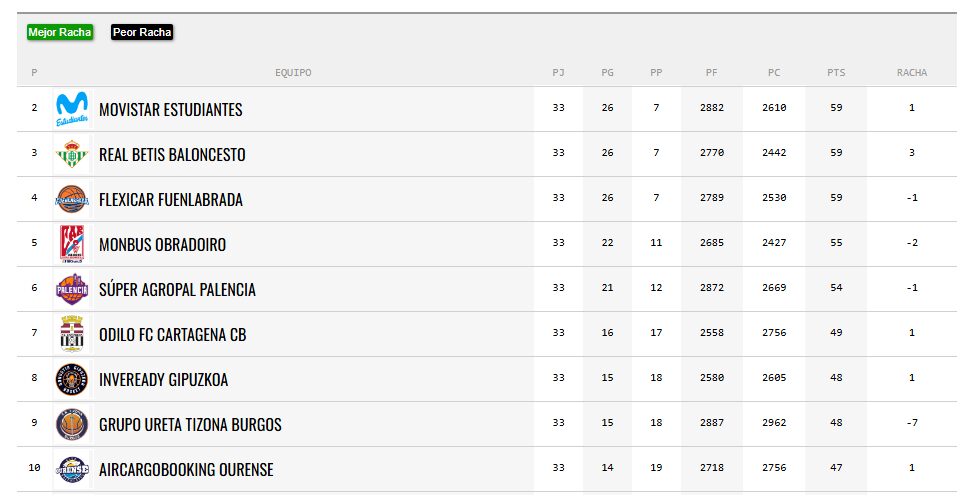Click the Real Betis Baloncesto crest
The width and height of the screenshot is (975, 499).
(x=72, y=154)
